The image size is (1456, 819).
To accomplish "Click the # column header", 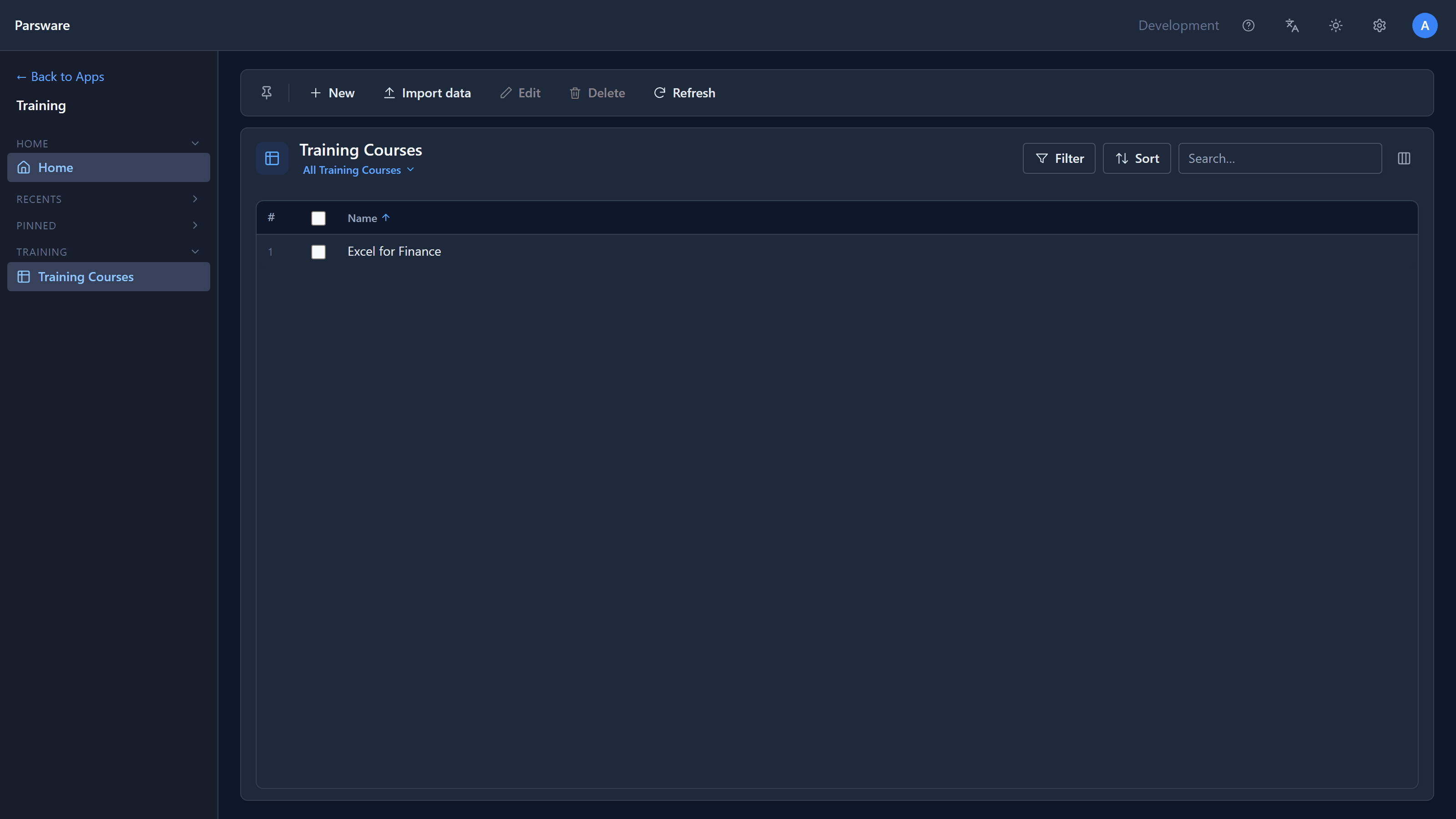I will click(x=271, y=217).
